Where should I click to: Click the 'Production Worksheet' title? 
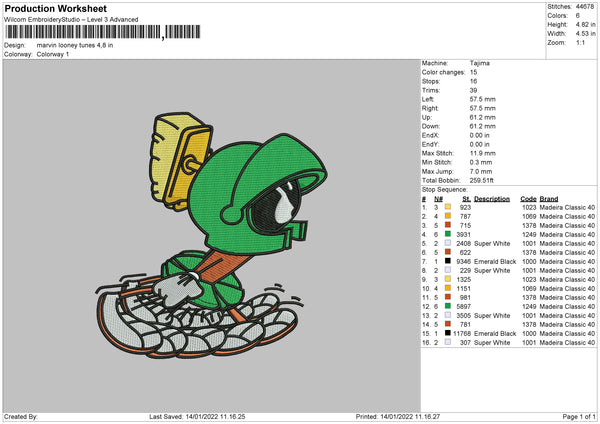pos(55,8)
